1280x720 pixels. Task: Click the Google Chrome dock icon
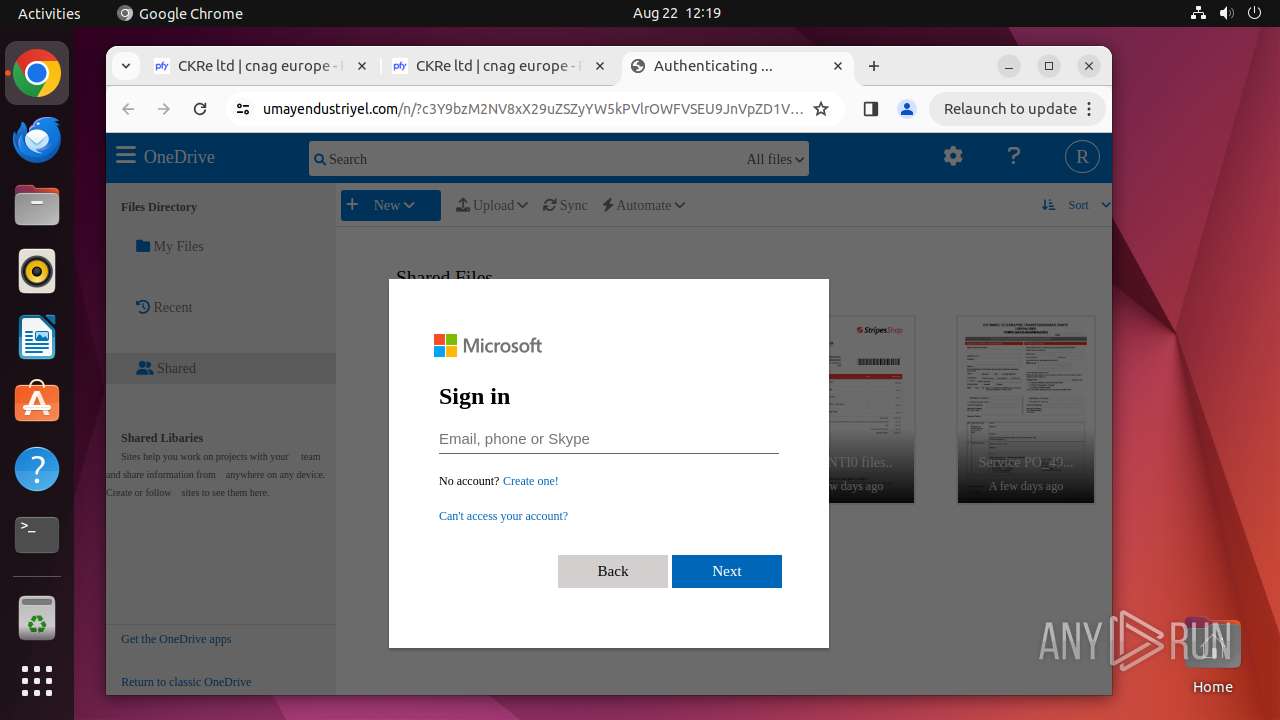[x=37, y=74]
